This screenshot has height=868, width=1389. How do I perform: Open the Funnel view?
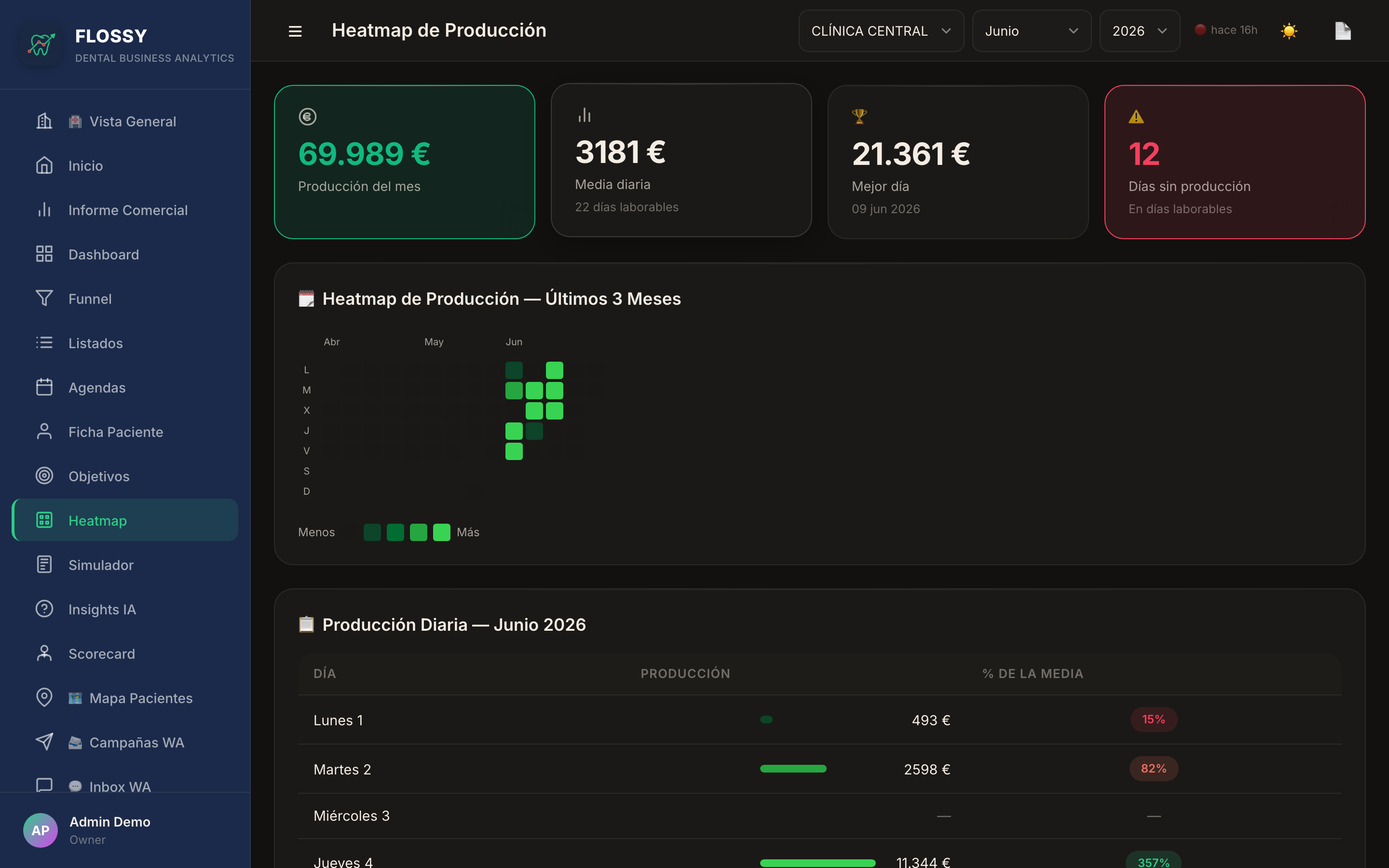[124, 298]
